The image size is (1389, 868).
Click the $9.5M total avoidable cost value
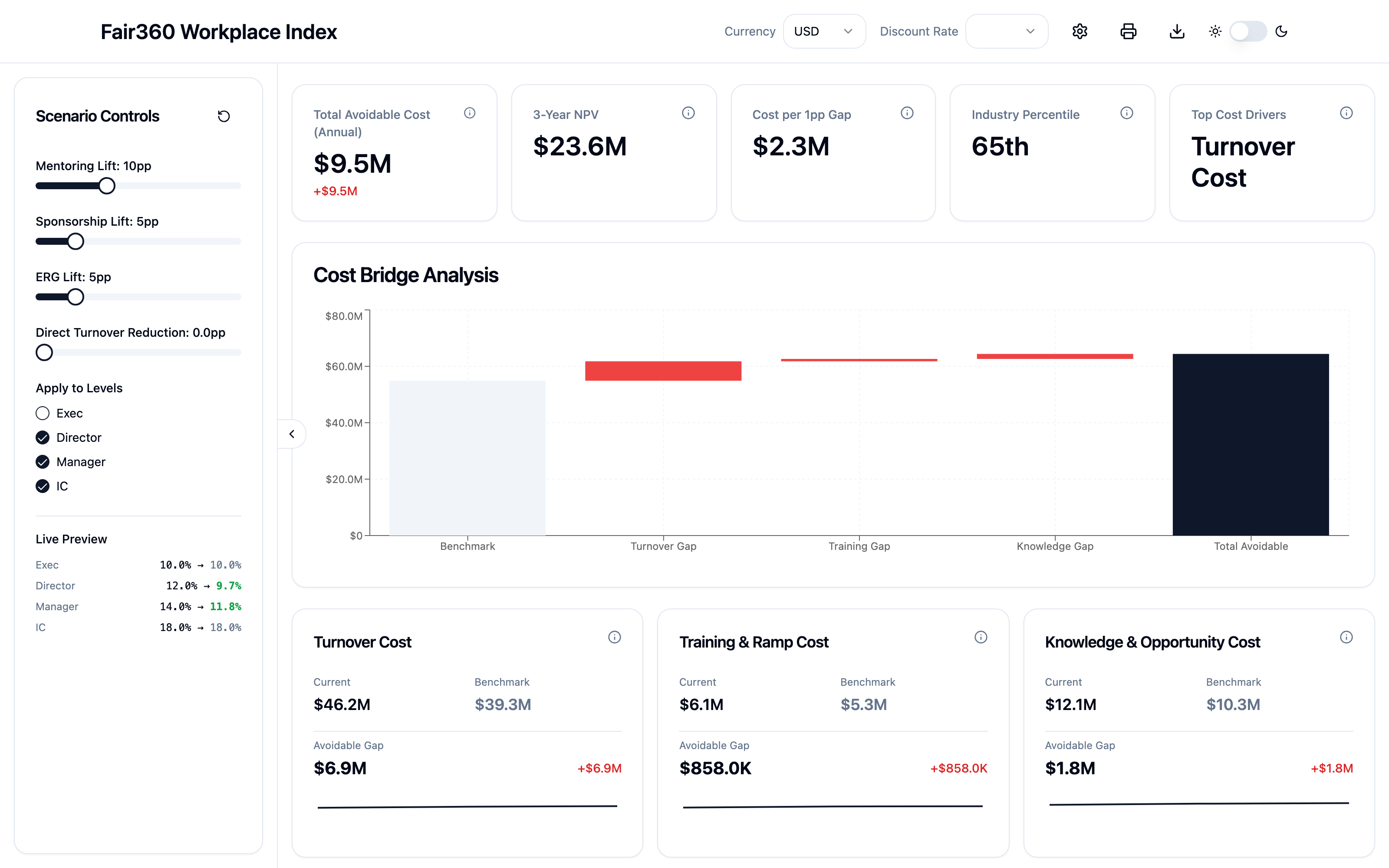tap(352, 164)
